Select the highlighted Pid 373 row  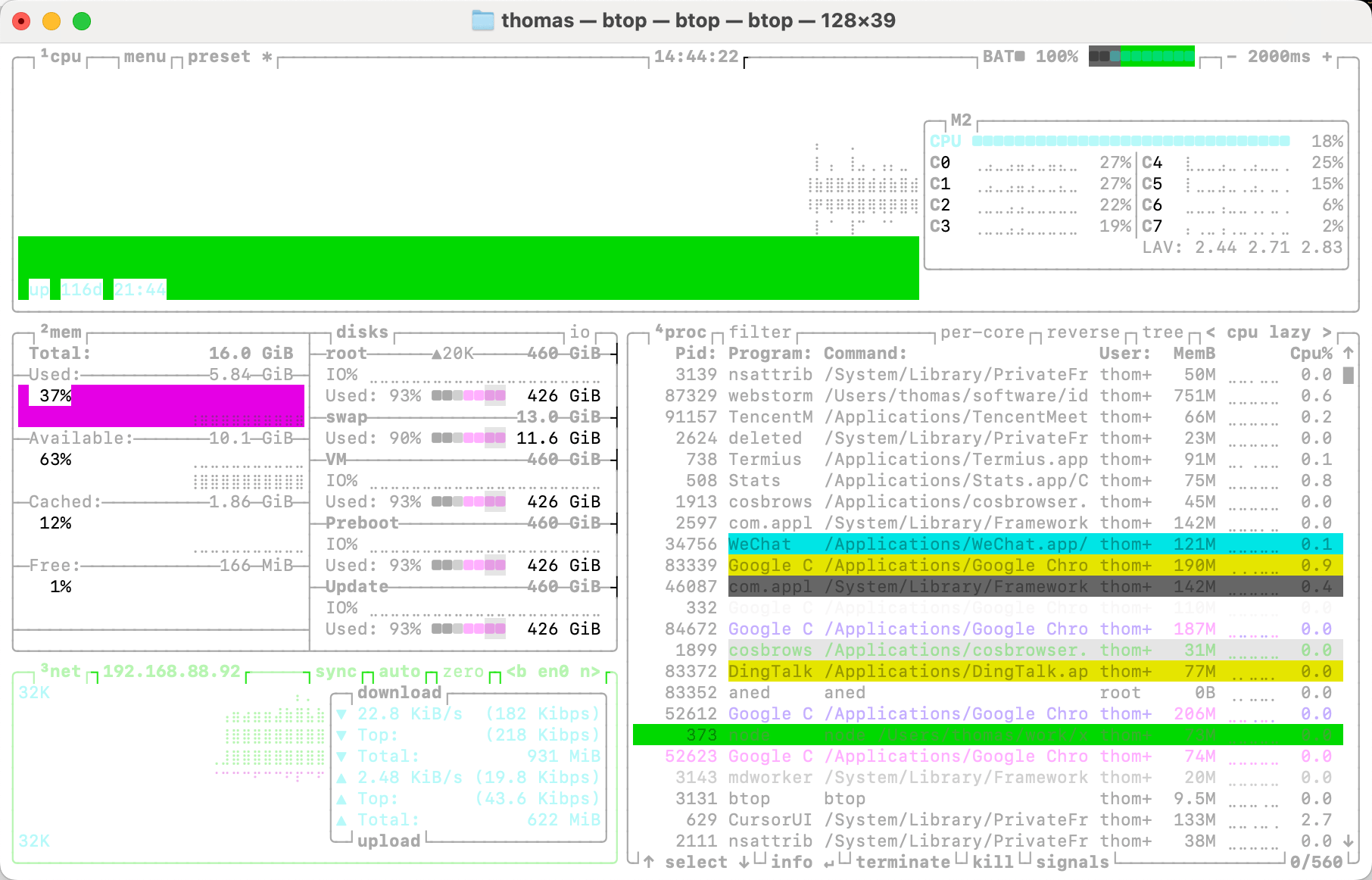(988, 735)
